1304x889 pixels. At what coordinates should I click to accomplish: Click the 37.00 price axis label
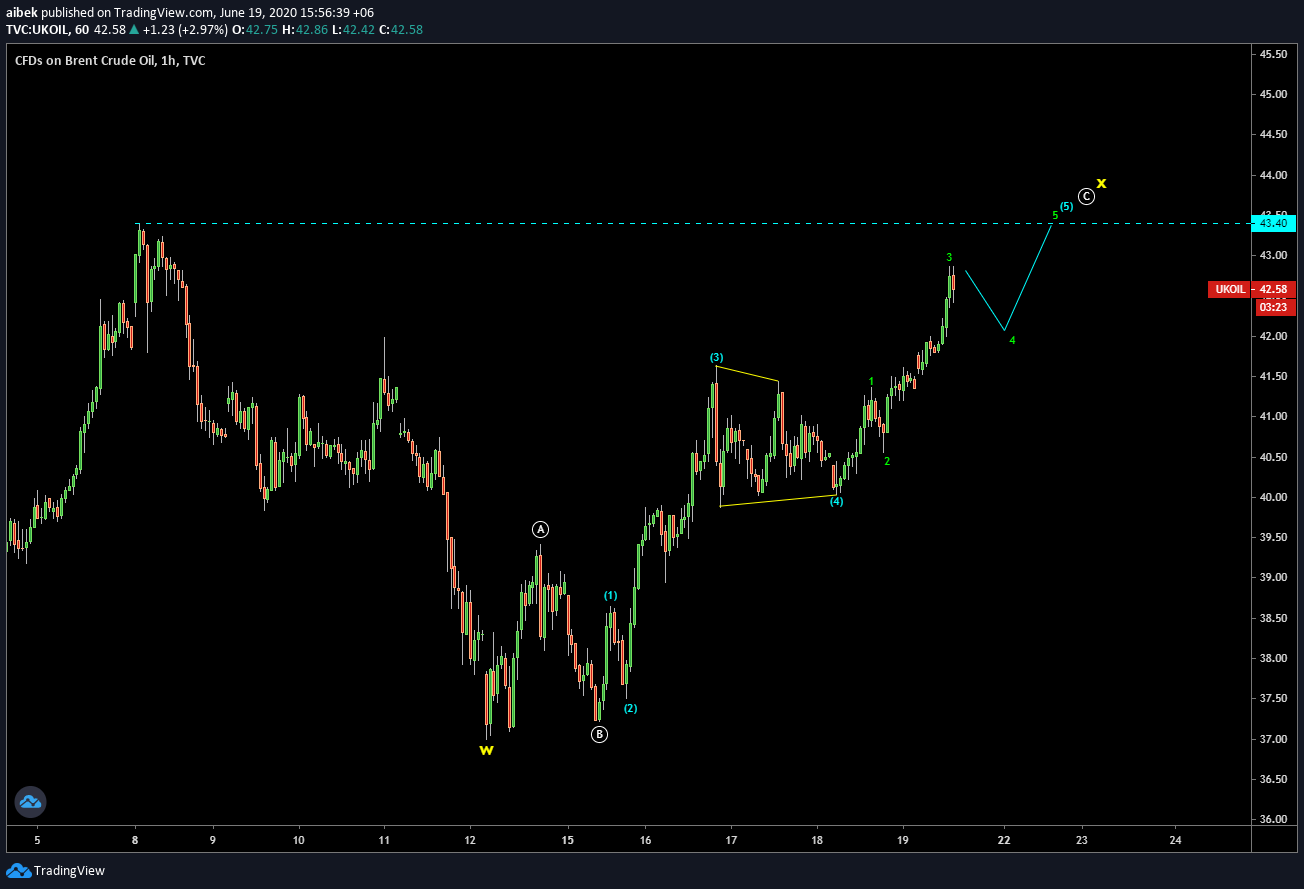point(1273,739)
